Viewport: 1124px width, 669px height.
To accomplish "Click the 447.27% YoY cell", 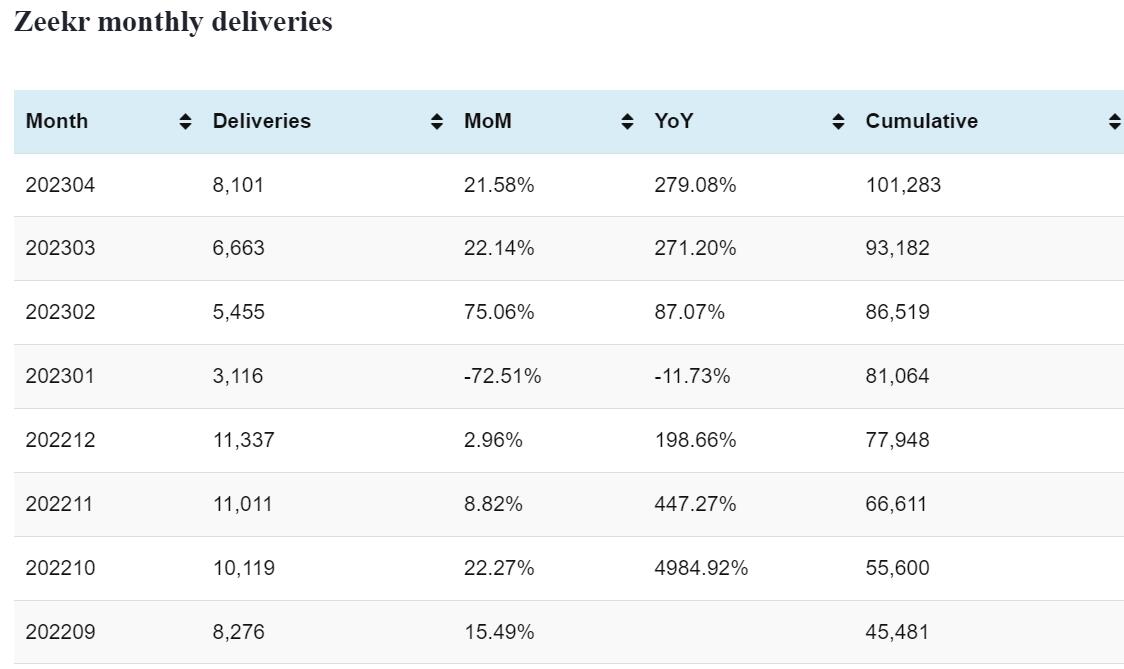I will 695,504.
